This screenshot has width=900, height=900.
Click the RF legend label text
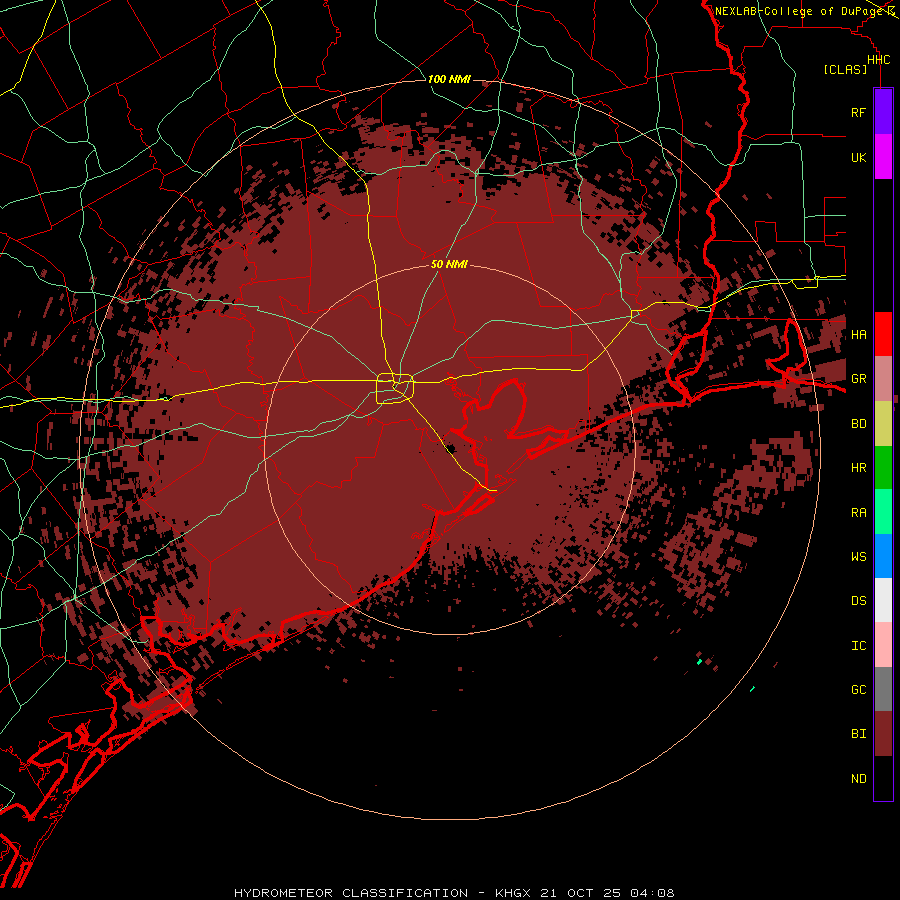click(858, 112)
